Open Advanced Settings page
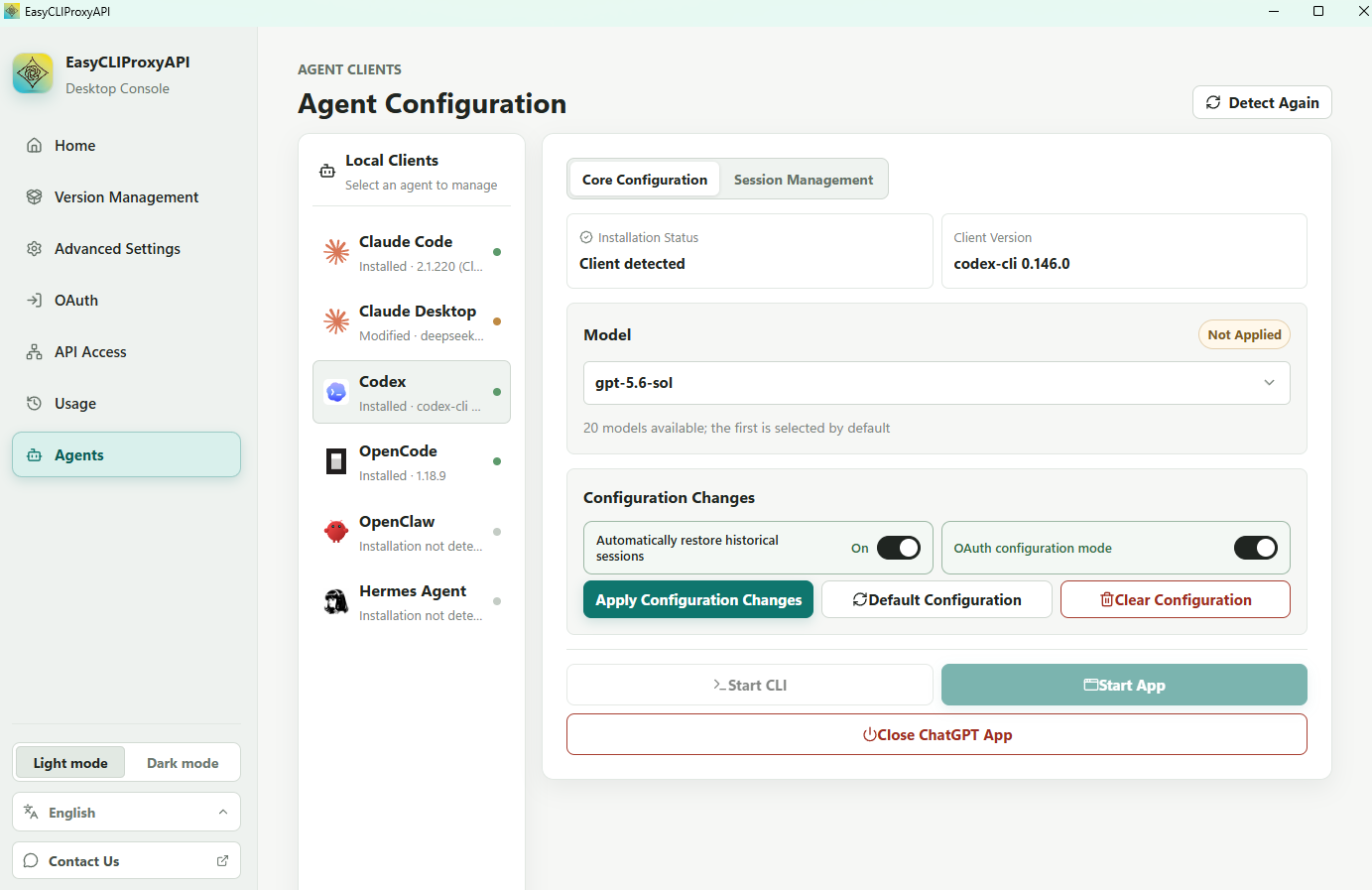 pos(126,248)
